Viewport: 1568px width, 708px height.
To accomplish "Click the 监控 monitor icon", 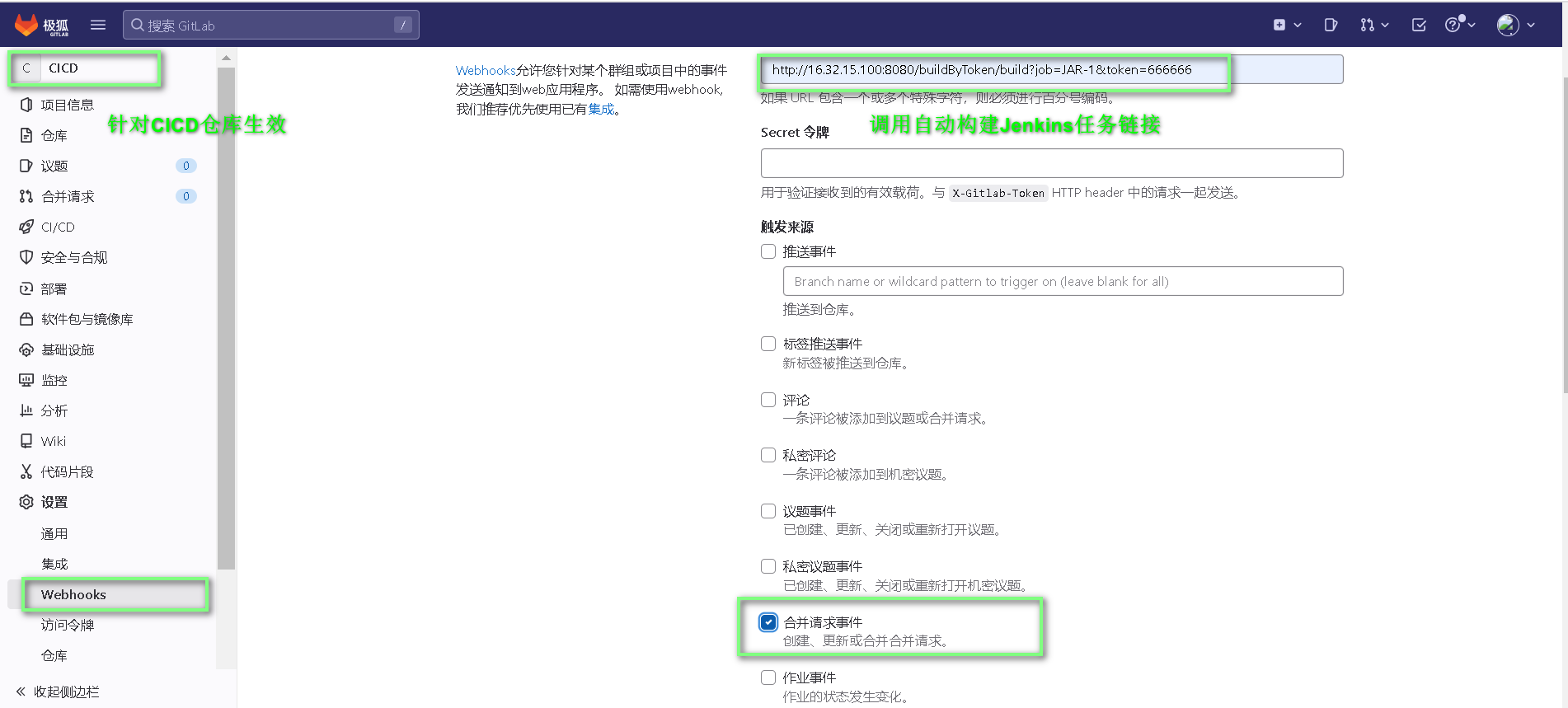I will (26, 380).
